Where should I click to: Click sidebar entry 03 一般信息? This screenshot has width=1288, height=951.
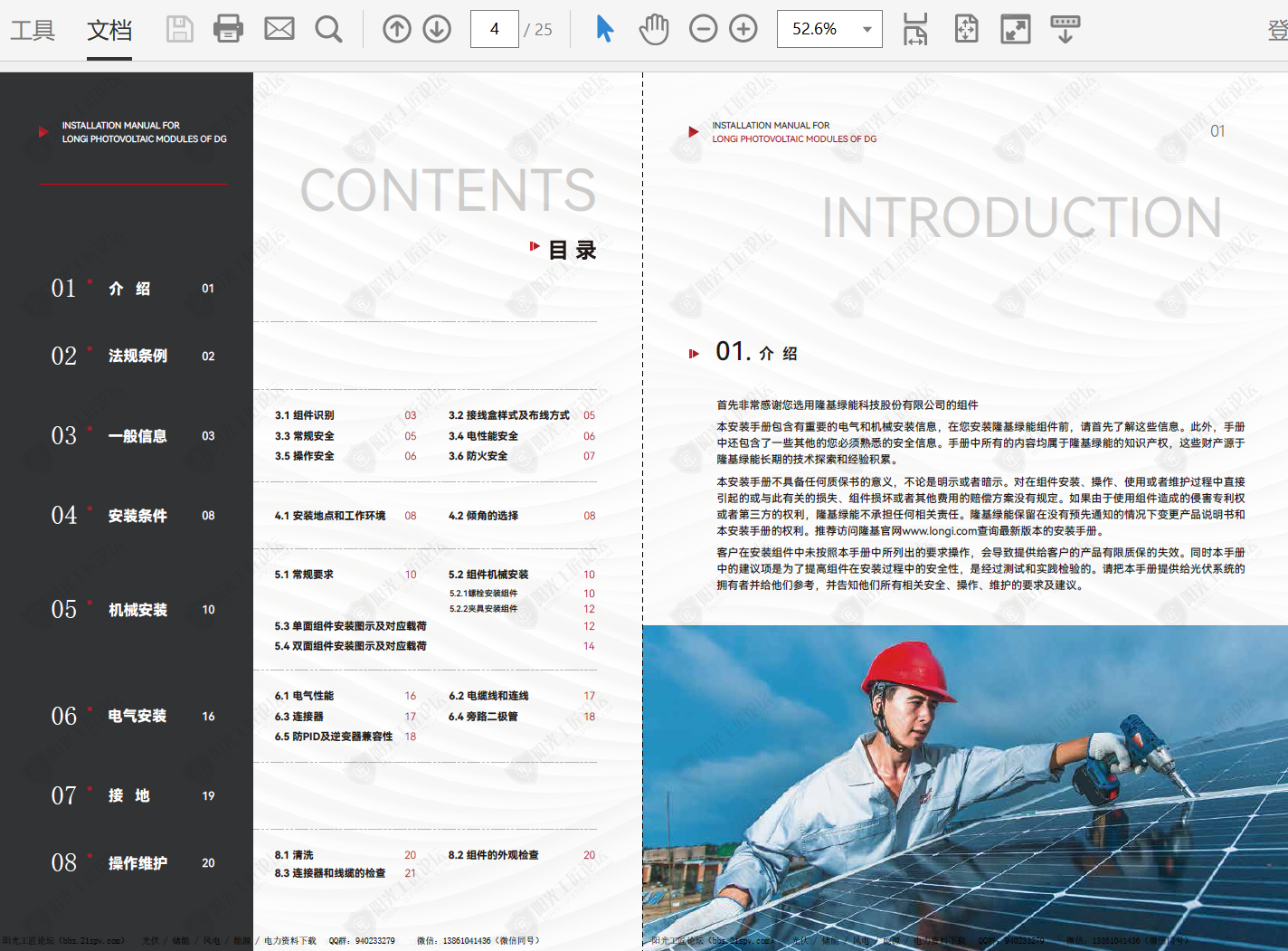[x=133, y=435]
